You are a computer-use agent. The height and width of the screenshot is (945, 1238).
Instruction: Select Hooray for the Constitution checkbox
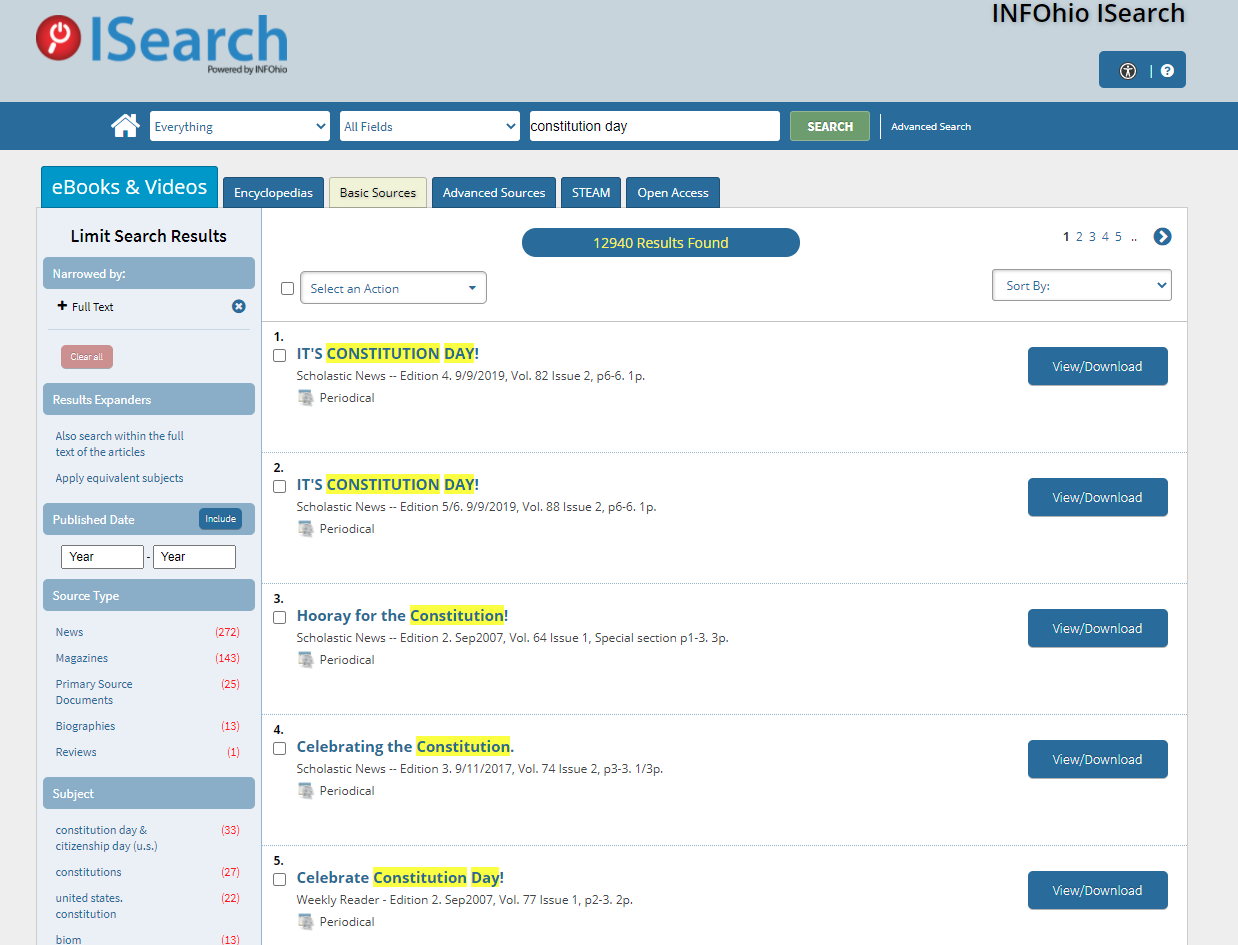click(x=280, y=617)
